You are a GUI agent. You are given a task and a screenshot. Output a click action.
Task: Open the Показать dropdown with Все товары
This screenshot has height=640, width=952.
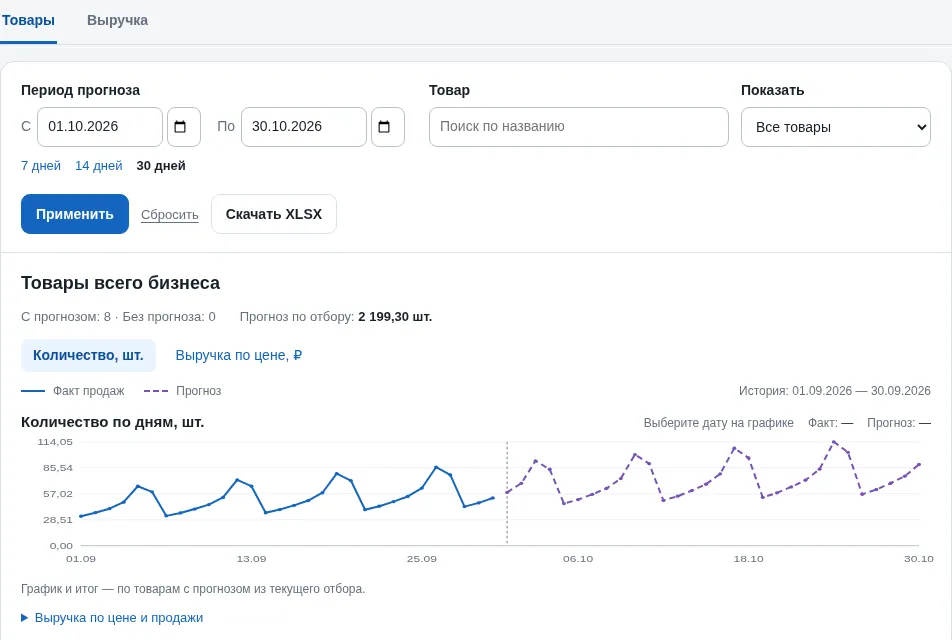835,127
